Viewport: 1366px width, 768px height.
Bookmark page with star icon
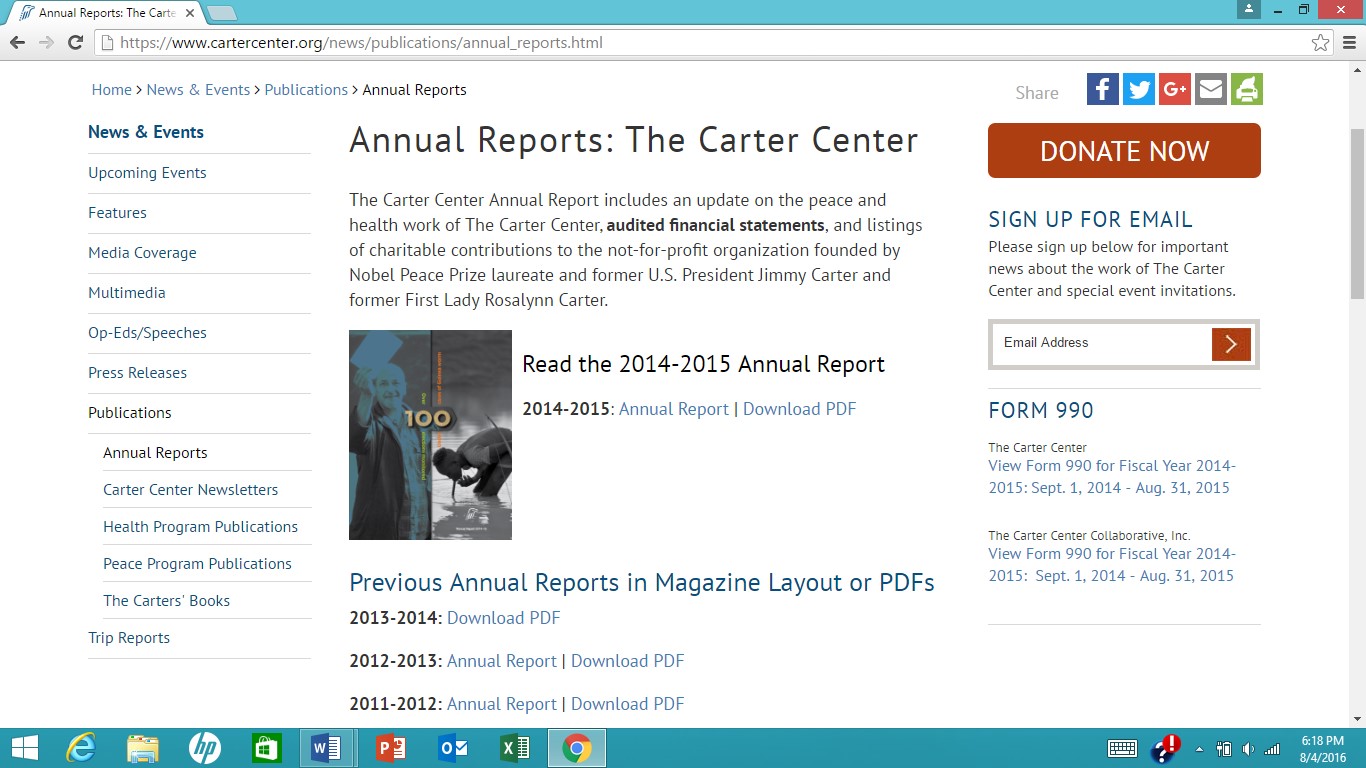pos(1320,42)
